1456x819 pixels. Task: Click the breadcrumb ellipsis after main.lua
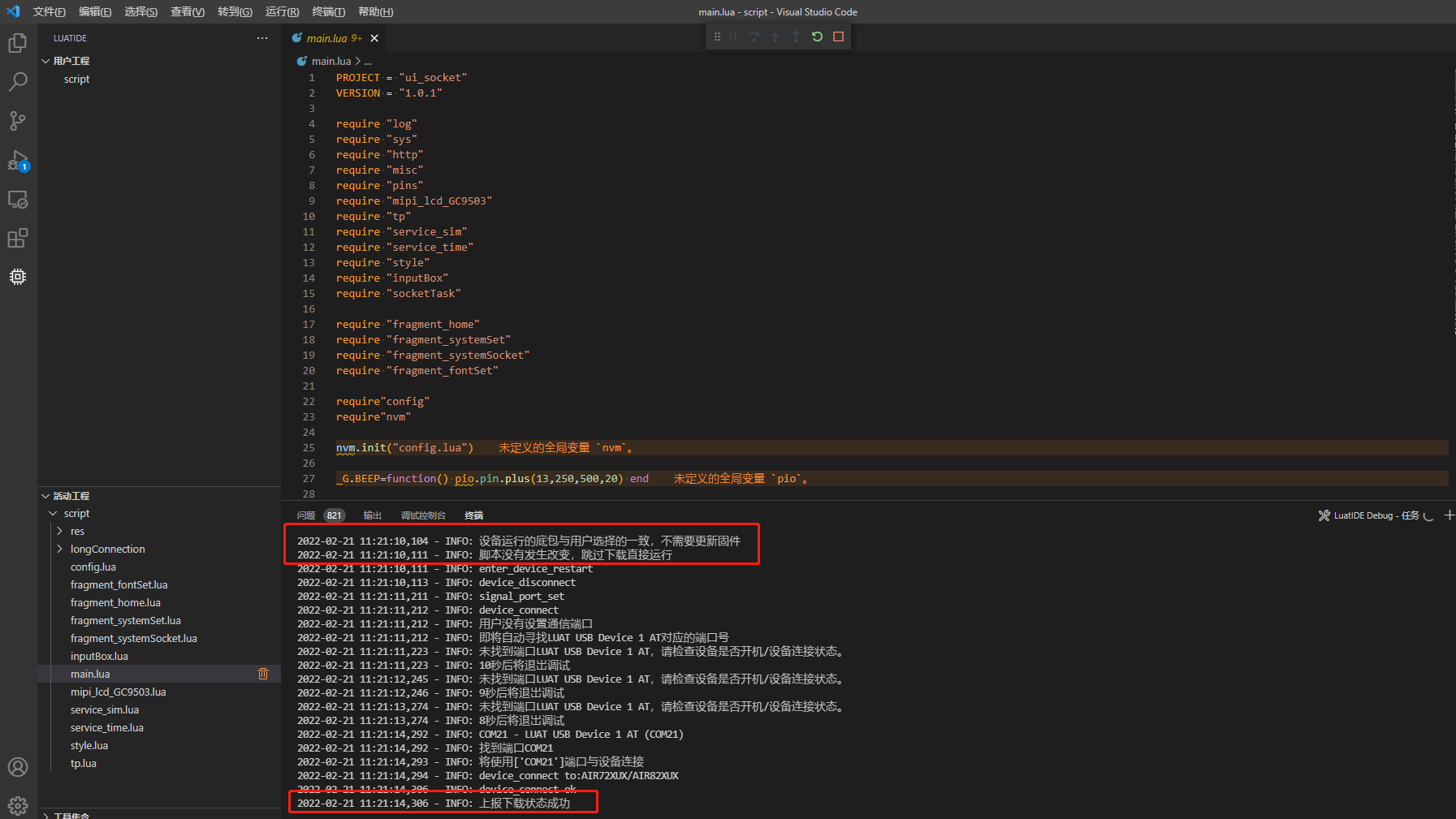tap(368, 61)
